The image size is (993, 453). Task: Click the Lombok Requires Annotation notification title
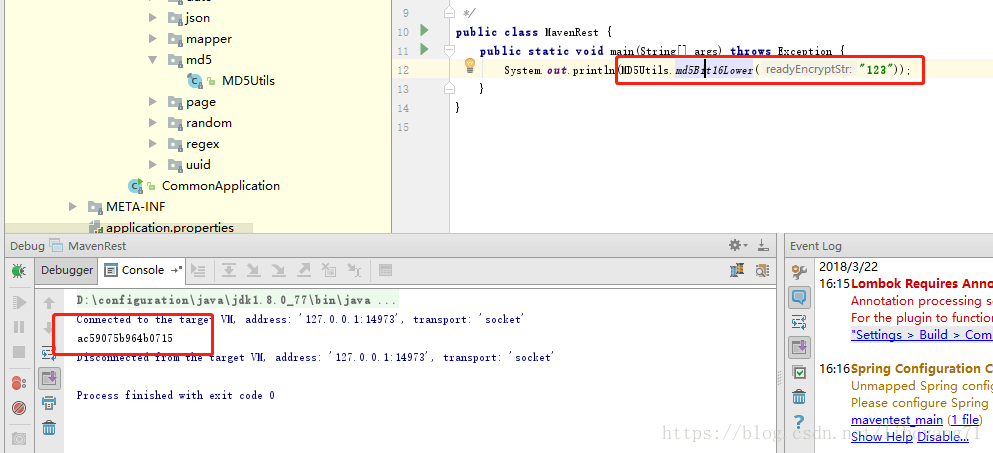[922, 283]
